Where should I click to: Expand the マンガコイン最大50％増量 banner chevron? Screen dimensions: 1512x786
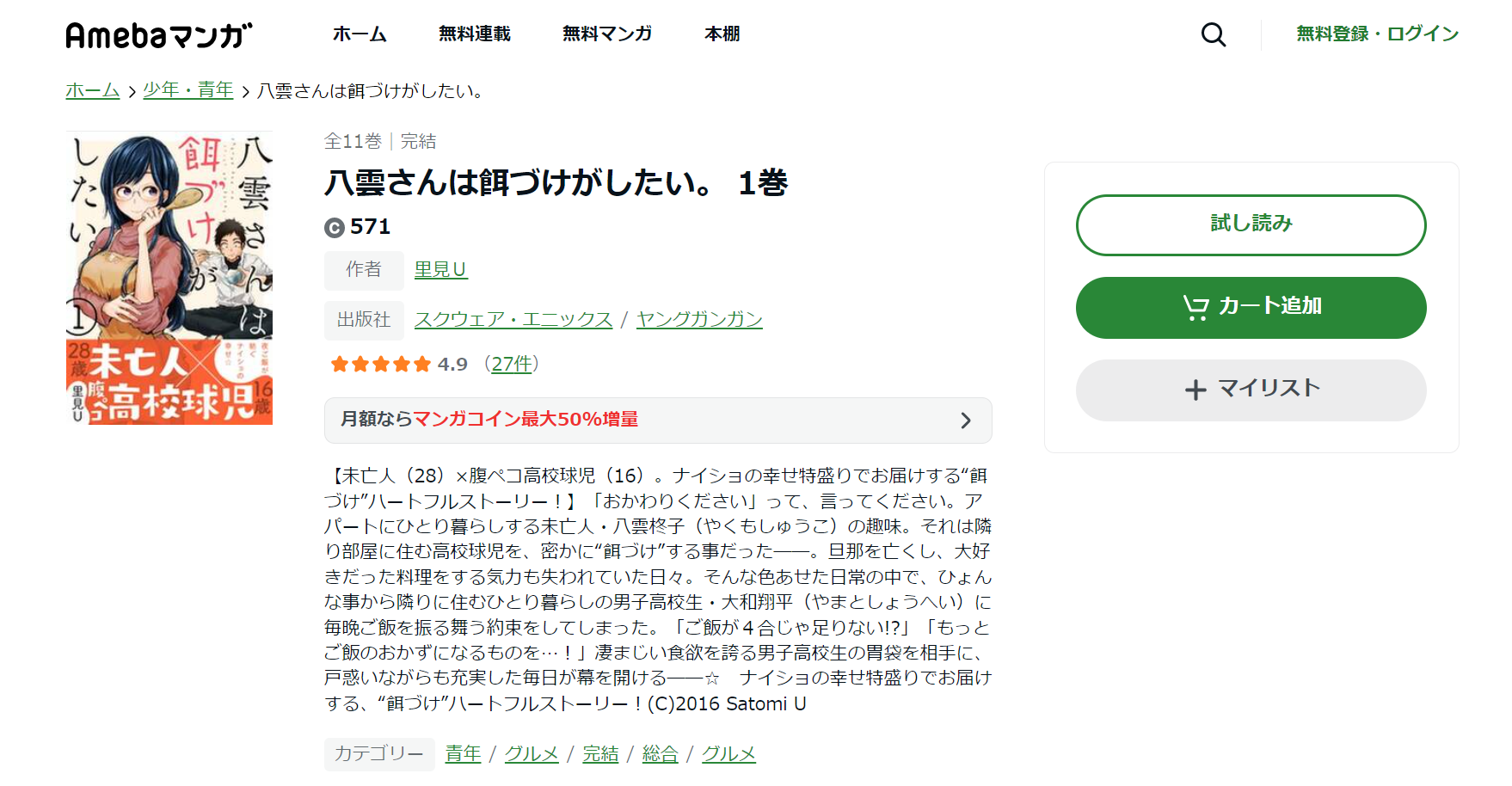click(967, 421)
